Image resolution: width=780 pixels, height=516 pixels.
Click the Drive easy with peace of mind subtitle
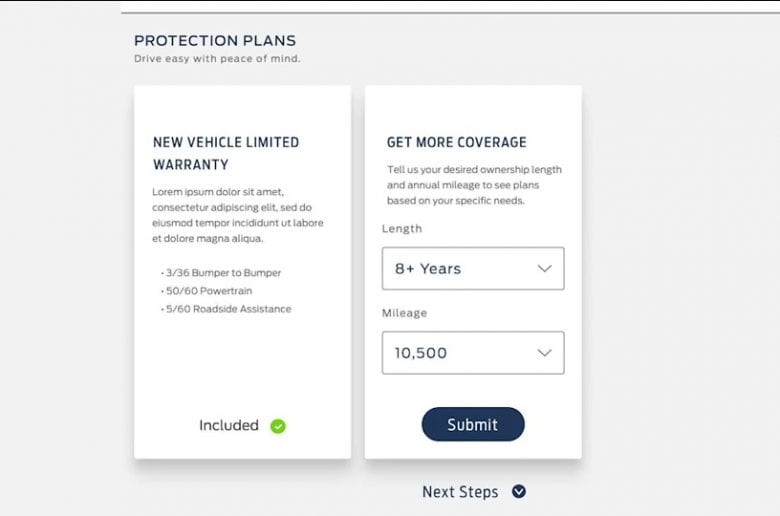click(217, 59)
